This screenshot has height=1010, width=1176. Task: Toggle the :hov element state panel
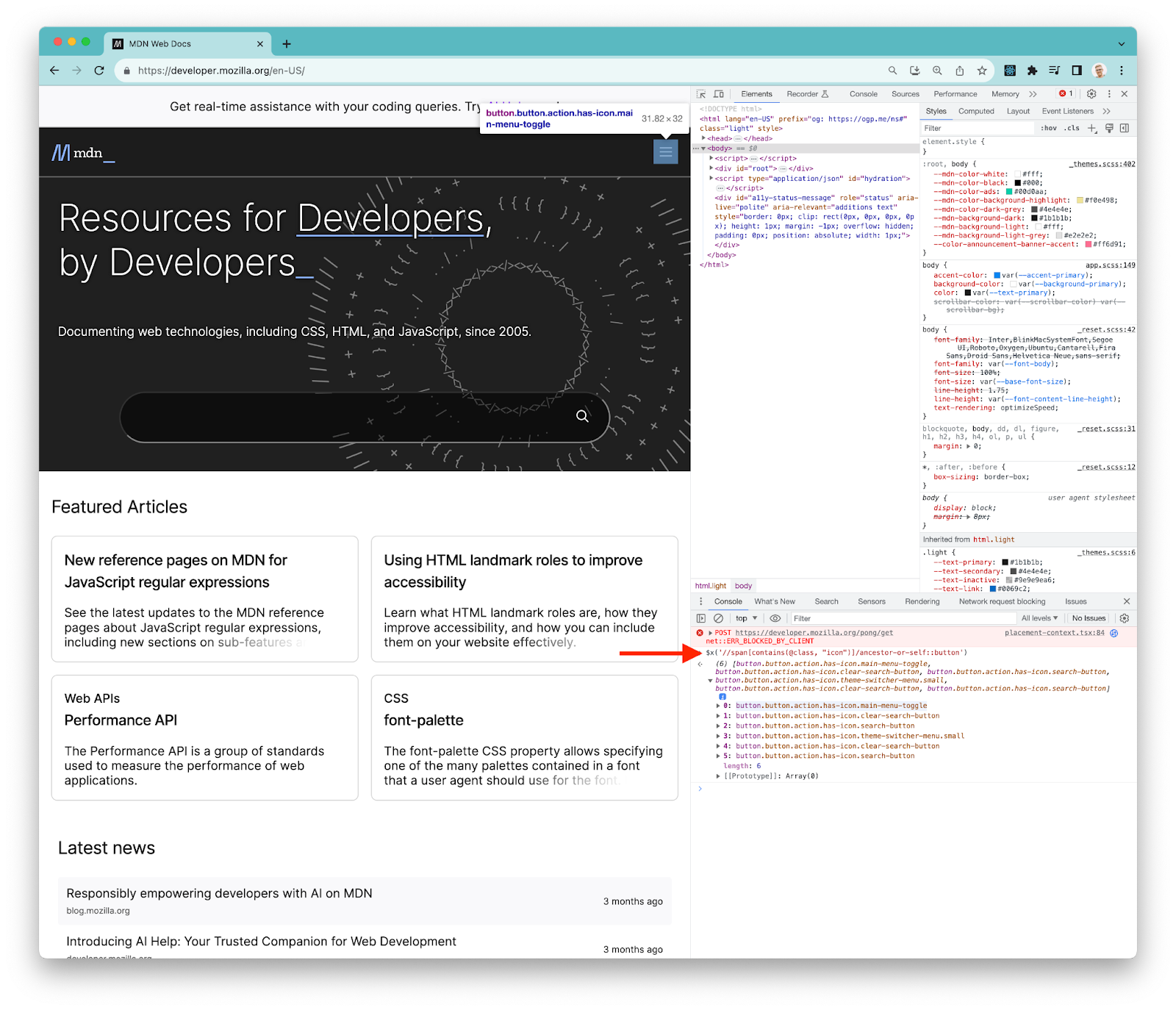pyautogui.click(x=1048, y=129)
